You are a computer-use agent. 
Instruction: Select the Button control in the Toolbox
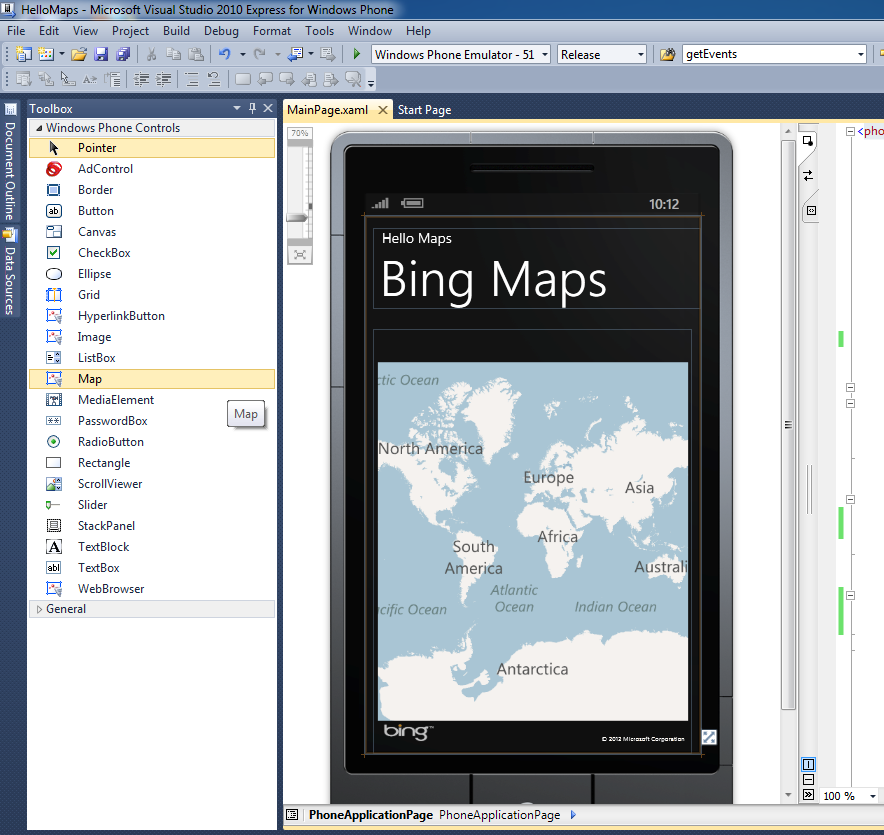pos(152,211)
